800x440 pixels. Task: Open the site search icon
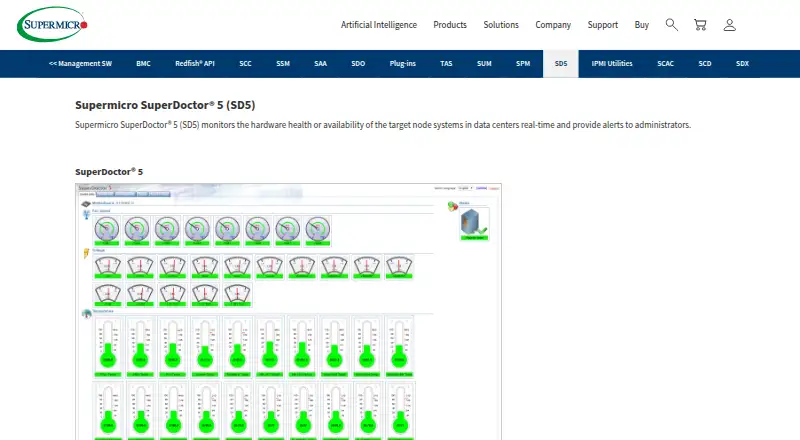click(x=671, y=25)
